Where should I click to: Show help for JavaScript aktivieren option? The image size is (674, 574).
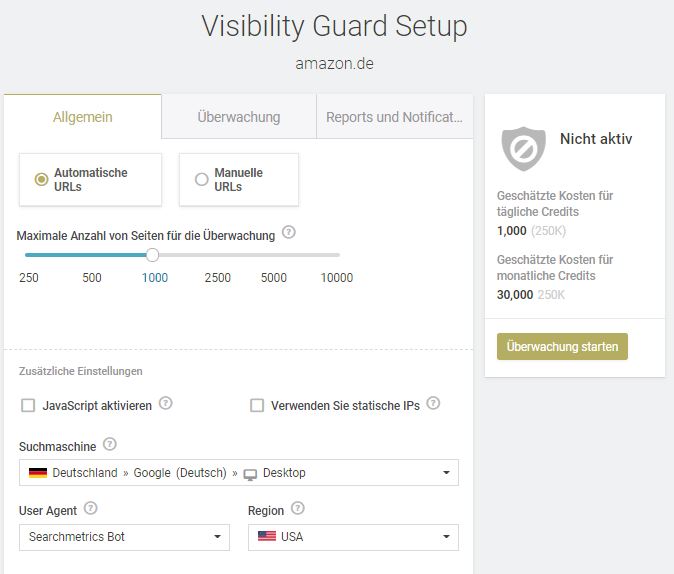click(165, 403)
